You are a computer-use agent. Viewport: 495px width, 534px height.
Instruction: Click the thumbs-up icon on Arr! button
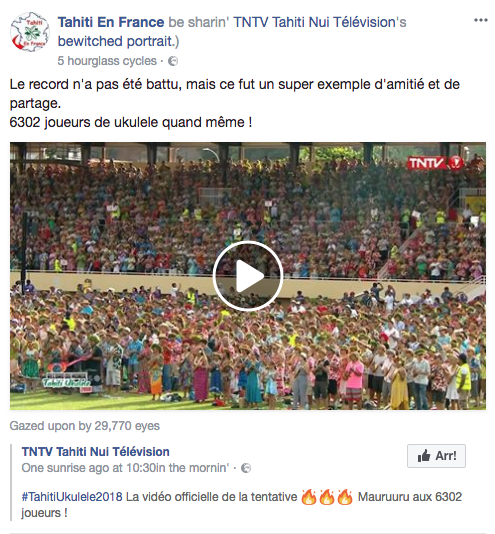423,456
